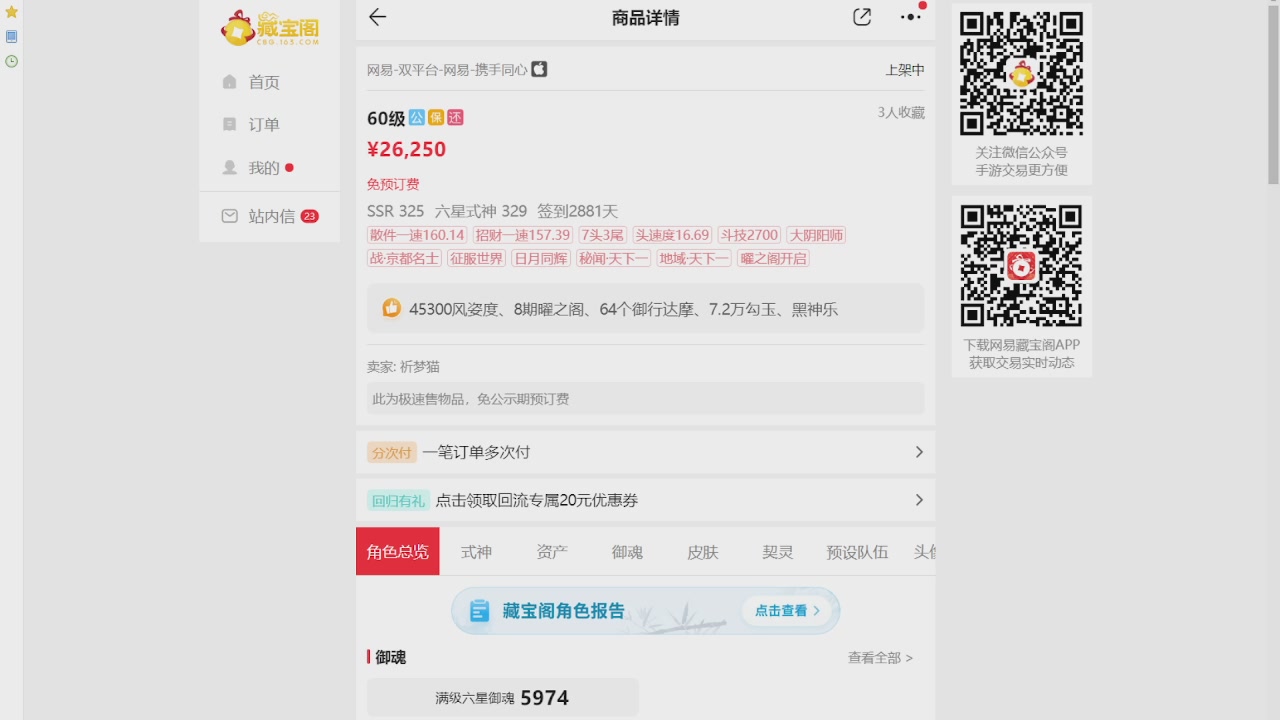
Task: Click the mail icon beside 站内信
Action: [230, 215]
